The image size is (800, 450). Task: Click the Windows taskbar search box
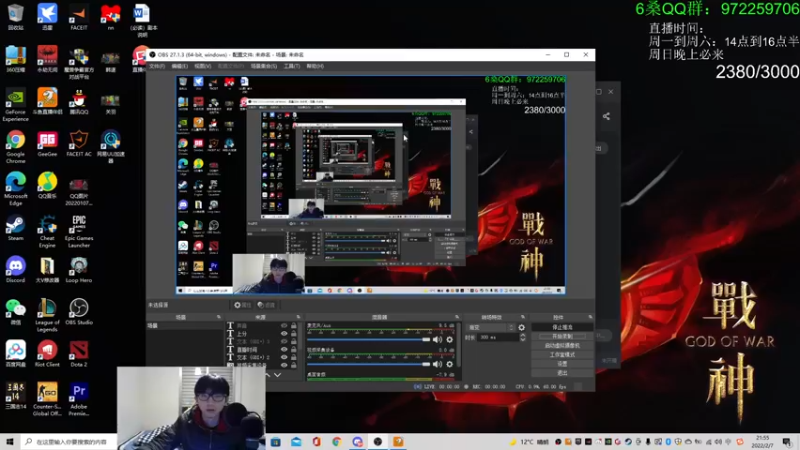(x=69, y=442)
